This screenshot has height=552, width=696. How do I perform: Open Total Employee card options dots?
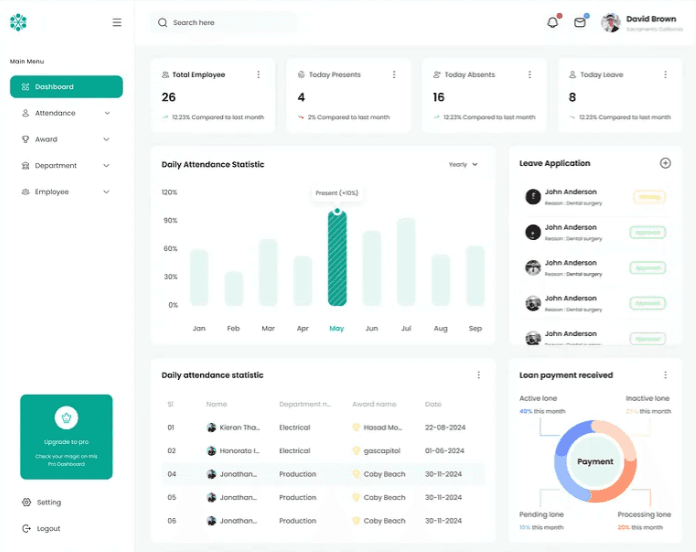click(258, 75)
